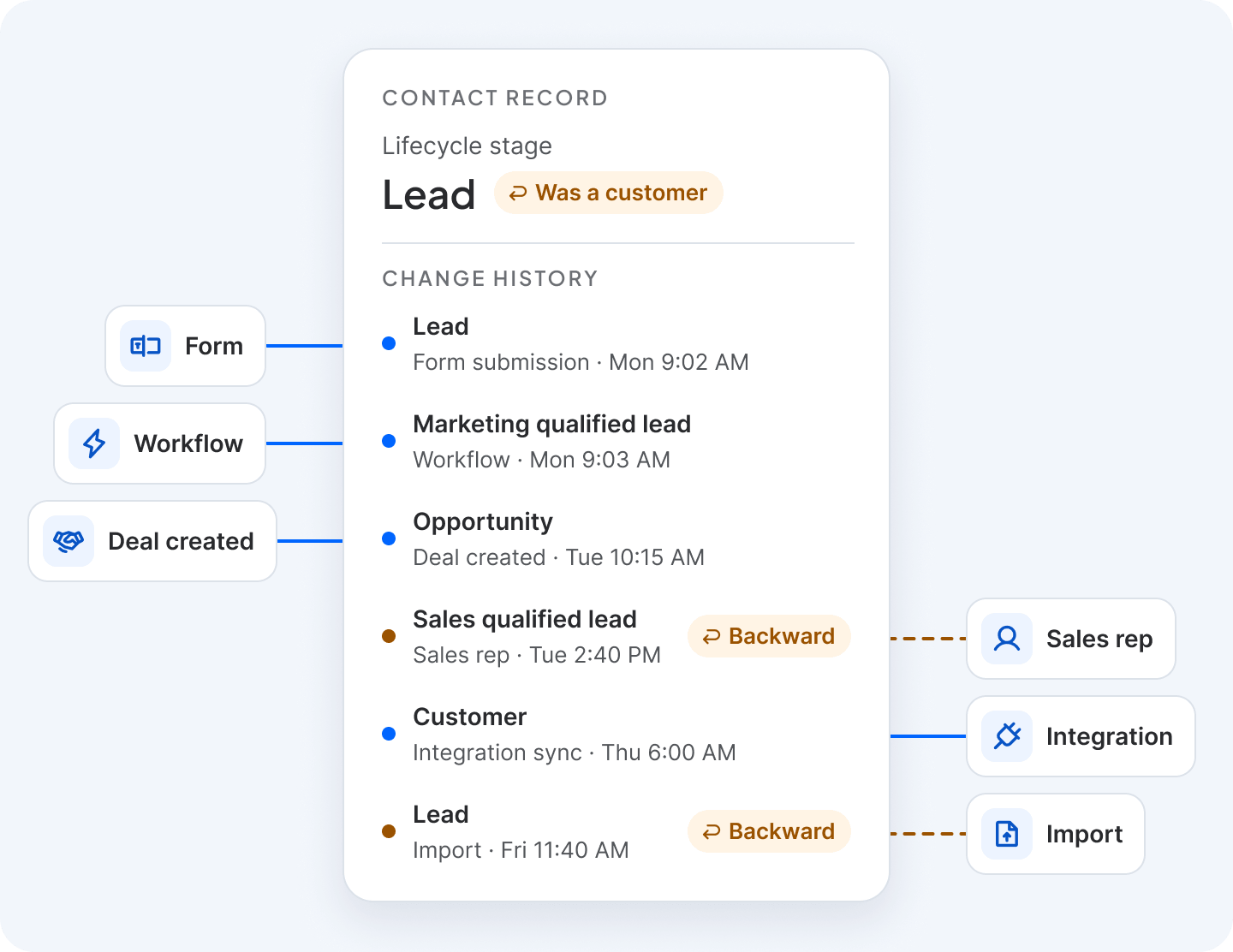Click the Import file upload icon
The height and width of the screenshot is (952, 1233).
(x=1007, y=834)
